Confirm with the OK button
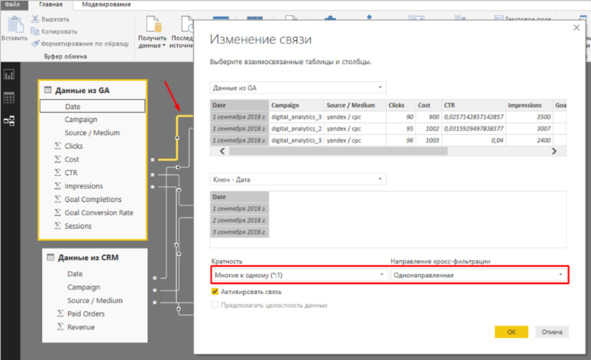Screen dimensions: 591x360 click(x=511, y=332)
